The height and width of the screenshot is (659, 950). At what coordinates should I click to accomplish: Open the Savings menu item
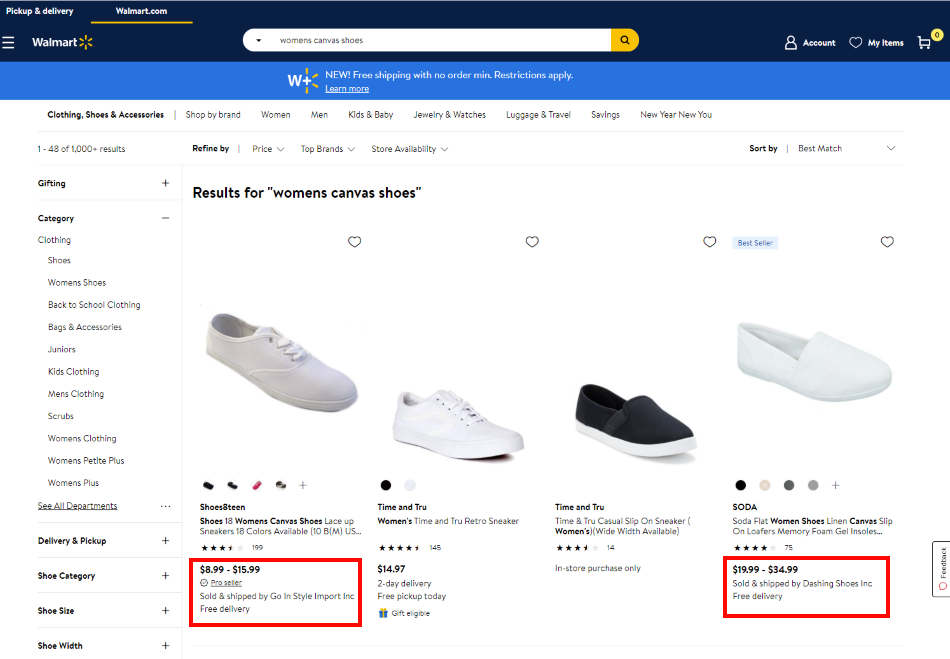tap(605, 114)
